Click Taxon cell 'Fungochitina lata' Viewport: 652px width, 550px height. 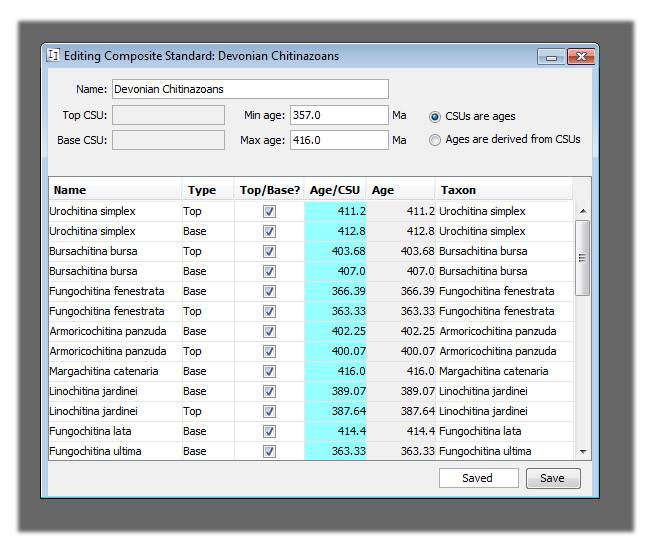click(x=504, y=431)
